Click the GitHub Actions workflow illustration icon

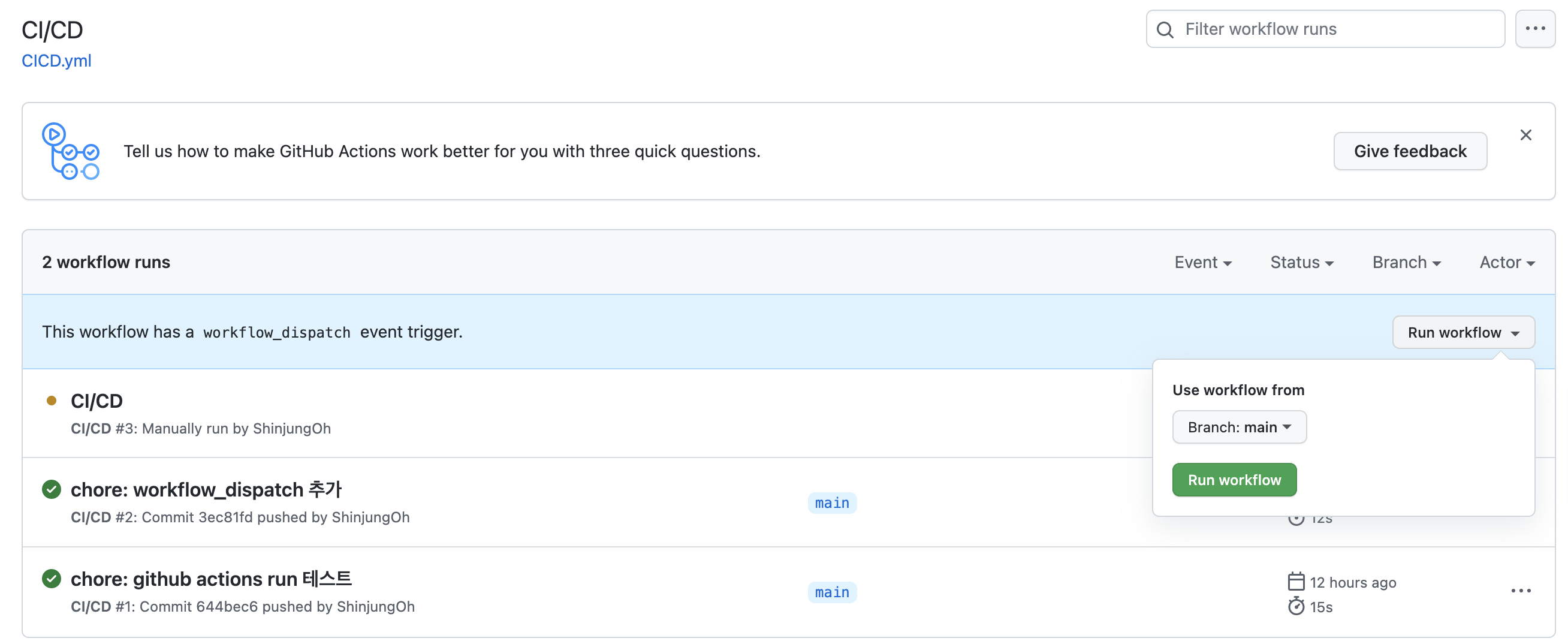71,151
